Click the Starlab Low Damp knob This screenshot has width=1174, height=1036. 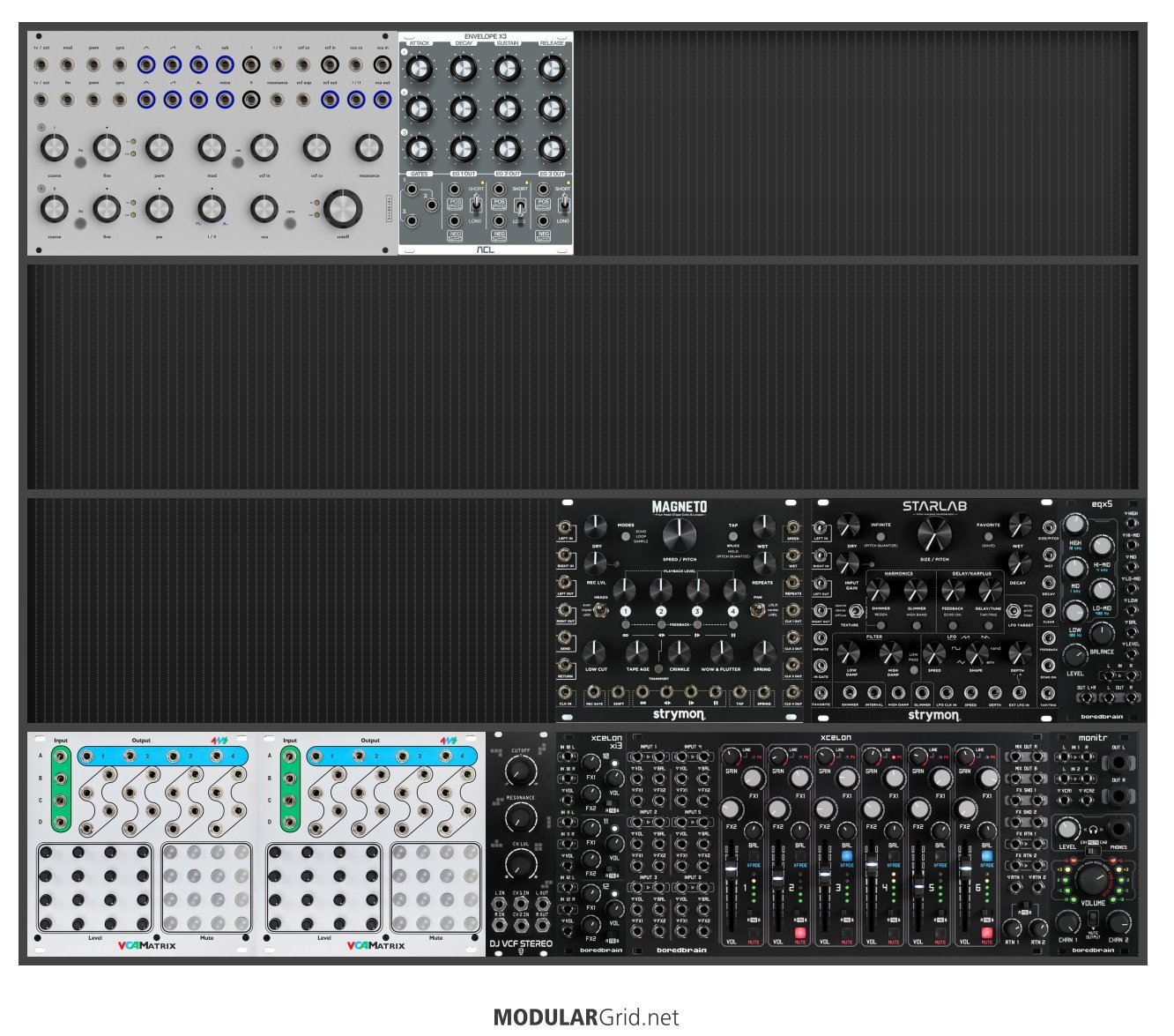(850, 653)
